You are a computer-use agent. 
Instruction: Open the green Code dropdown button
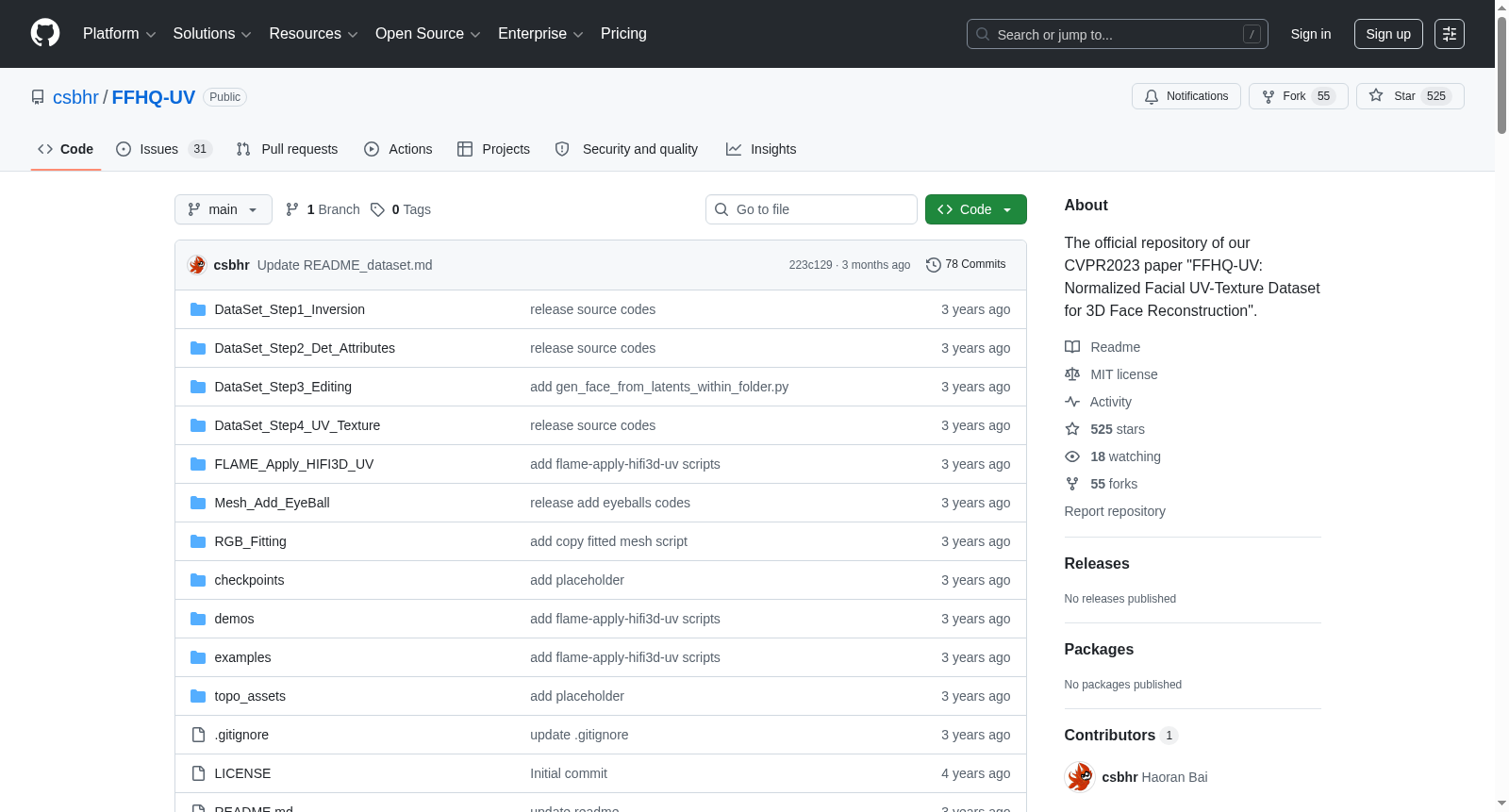976,209
